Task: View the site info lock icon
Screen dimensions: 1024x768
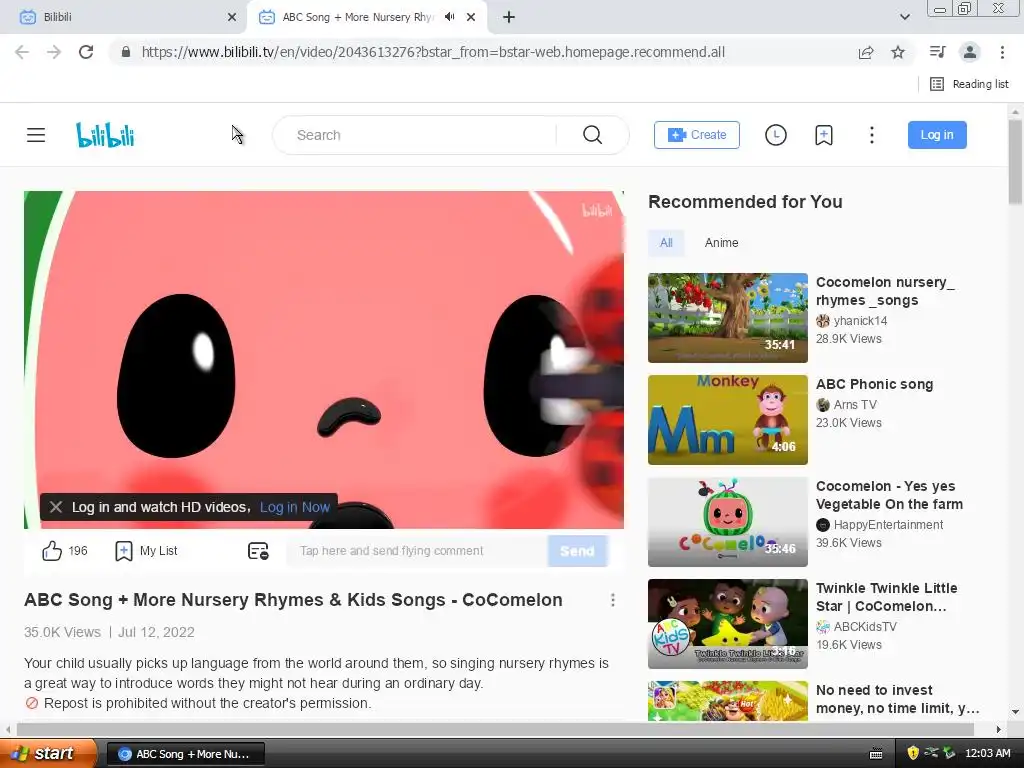Action: click(x=126, y=52)
